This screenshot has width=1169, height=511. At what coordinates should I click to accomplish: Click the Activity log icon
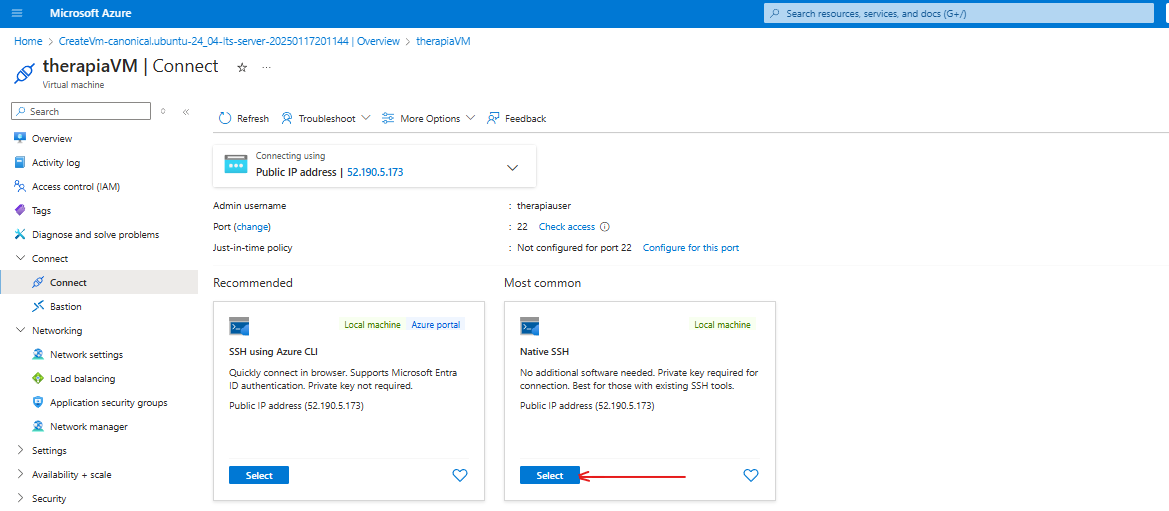(20, 163)
